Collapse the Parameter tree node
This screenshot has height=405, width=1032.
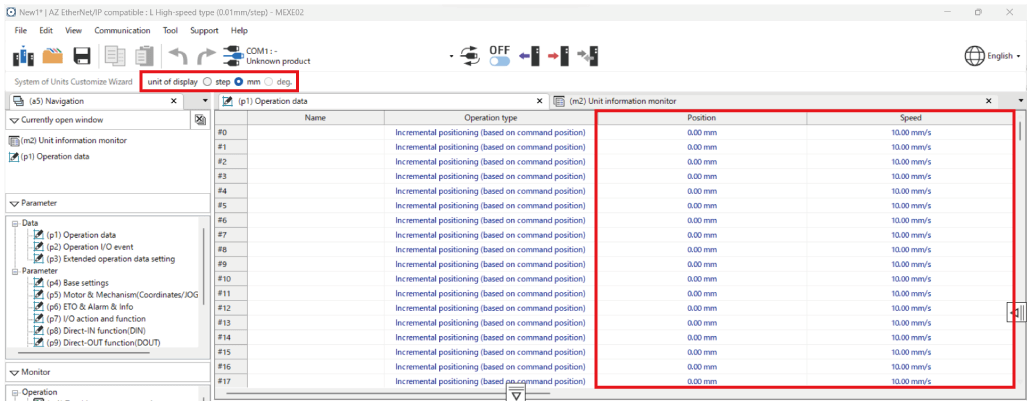point(16,271)
